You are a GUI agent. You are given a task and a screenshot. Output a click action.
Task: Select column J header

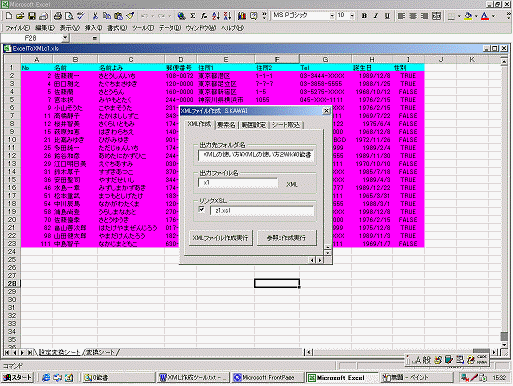click(441, 59)
